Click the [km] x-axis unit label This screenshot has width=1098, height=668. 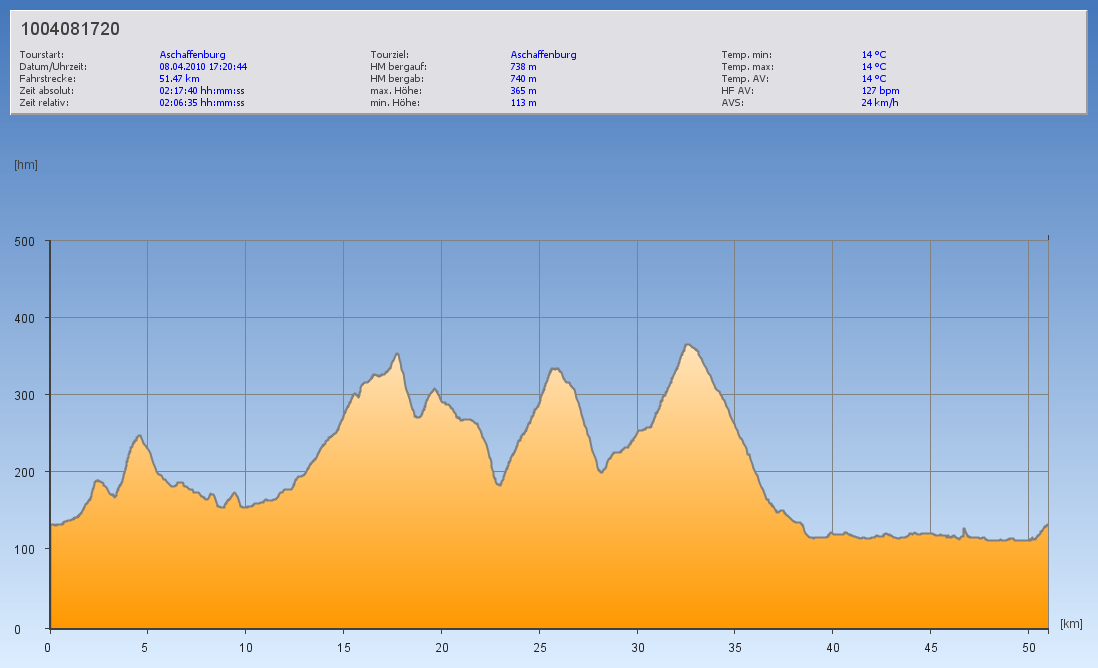point(1071,624)
